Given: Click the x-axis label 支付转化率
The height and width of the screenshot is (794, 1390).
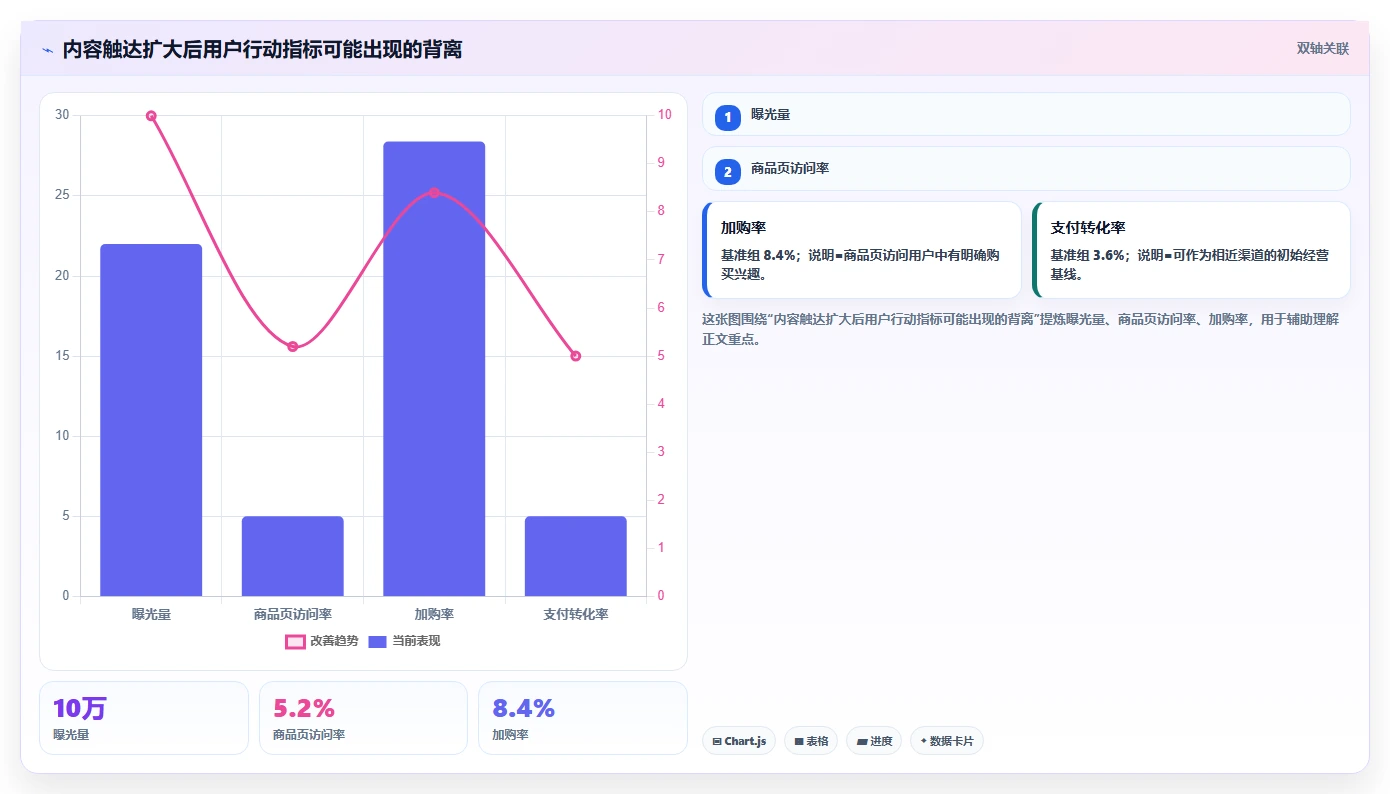Looking at the screenshot, I should click(x=576, y=614).
